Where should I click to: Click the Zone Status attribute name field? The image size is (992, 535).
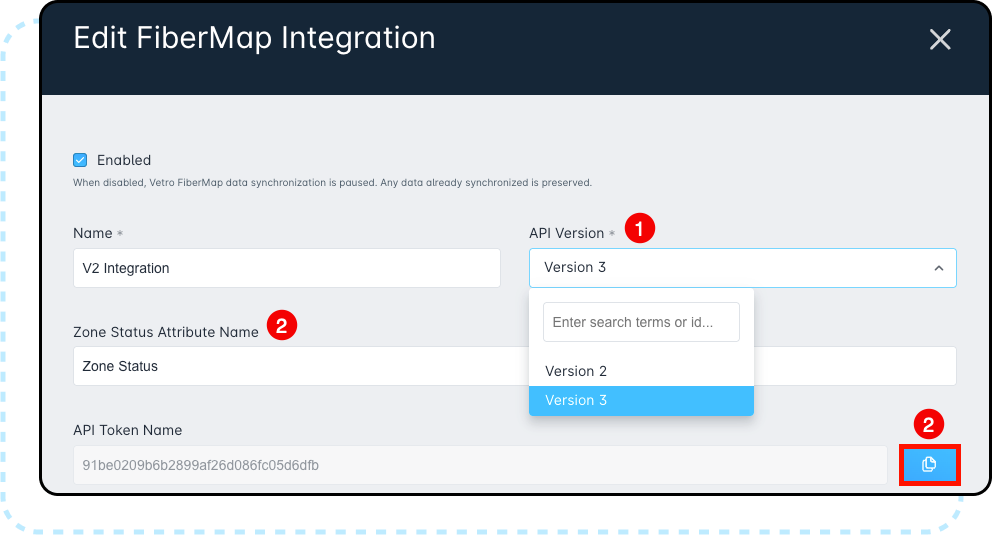[x=514, y=366]
